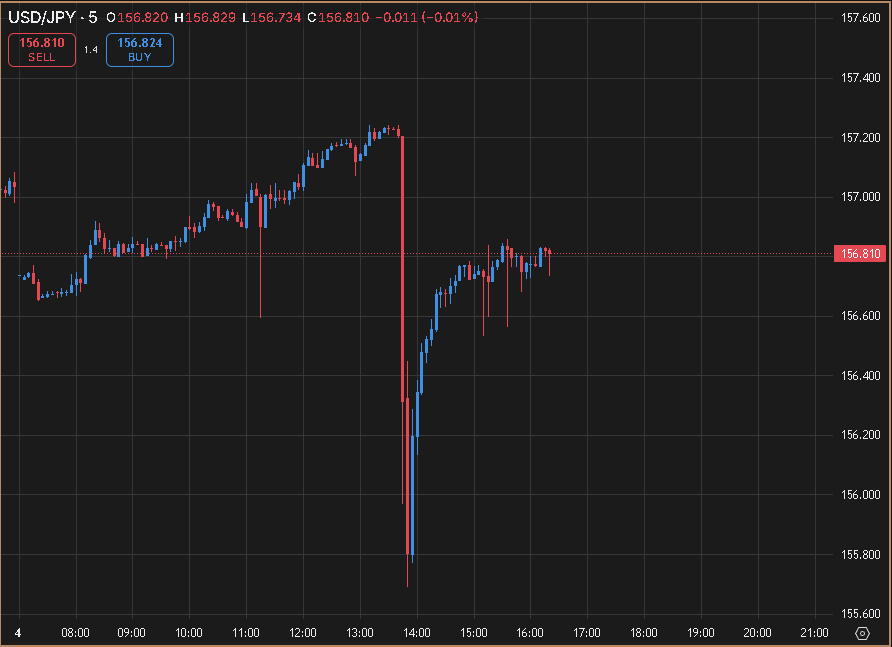Select the current price label 156.810 on the axis

point(860,254)
